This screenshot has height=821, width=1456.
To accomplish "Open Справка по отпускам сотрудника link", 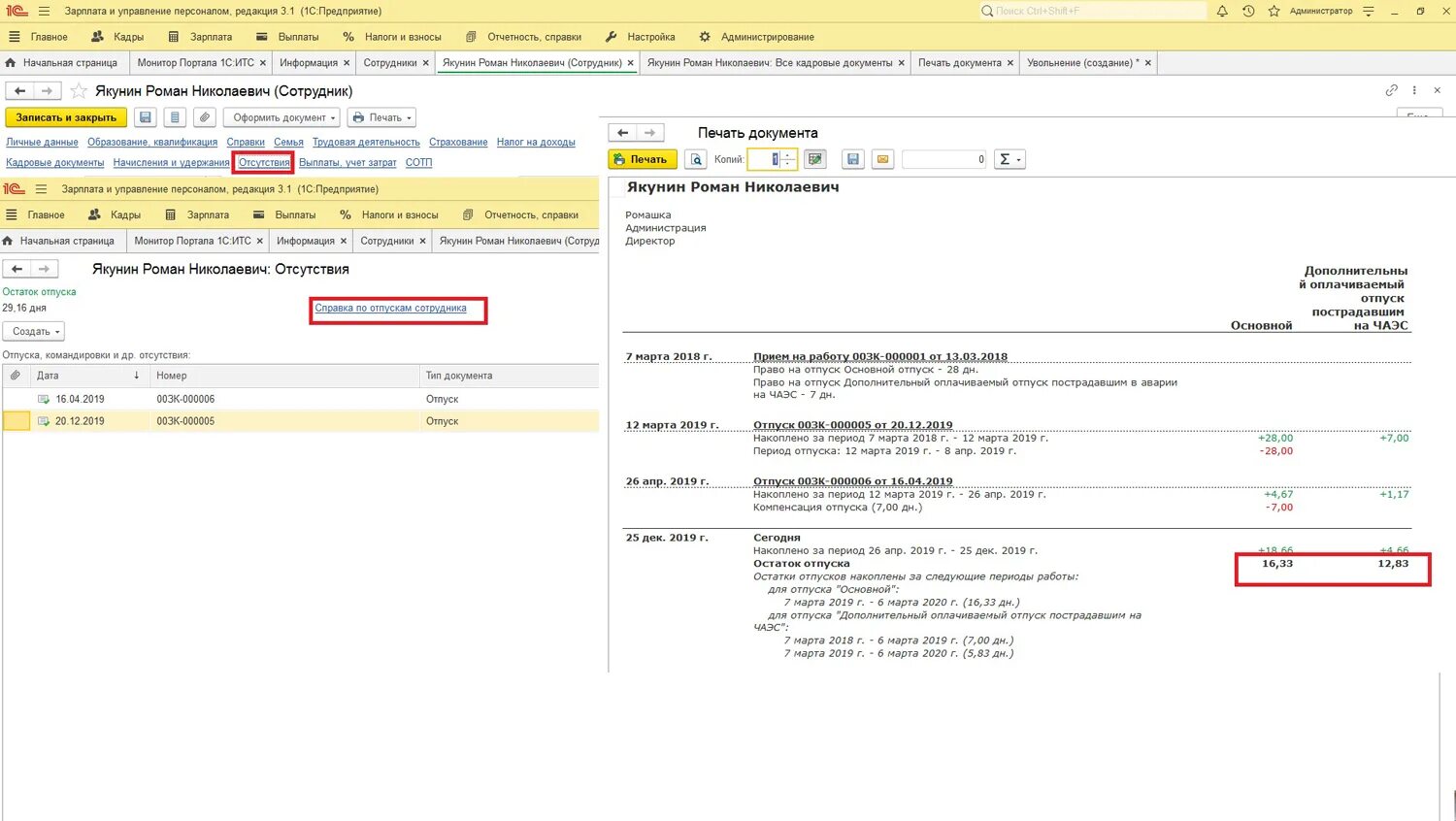I will point(390,308).
